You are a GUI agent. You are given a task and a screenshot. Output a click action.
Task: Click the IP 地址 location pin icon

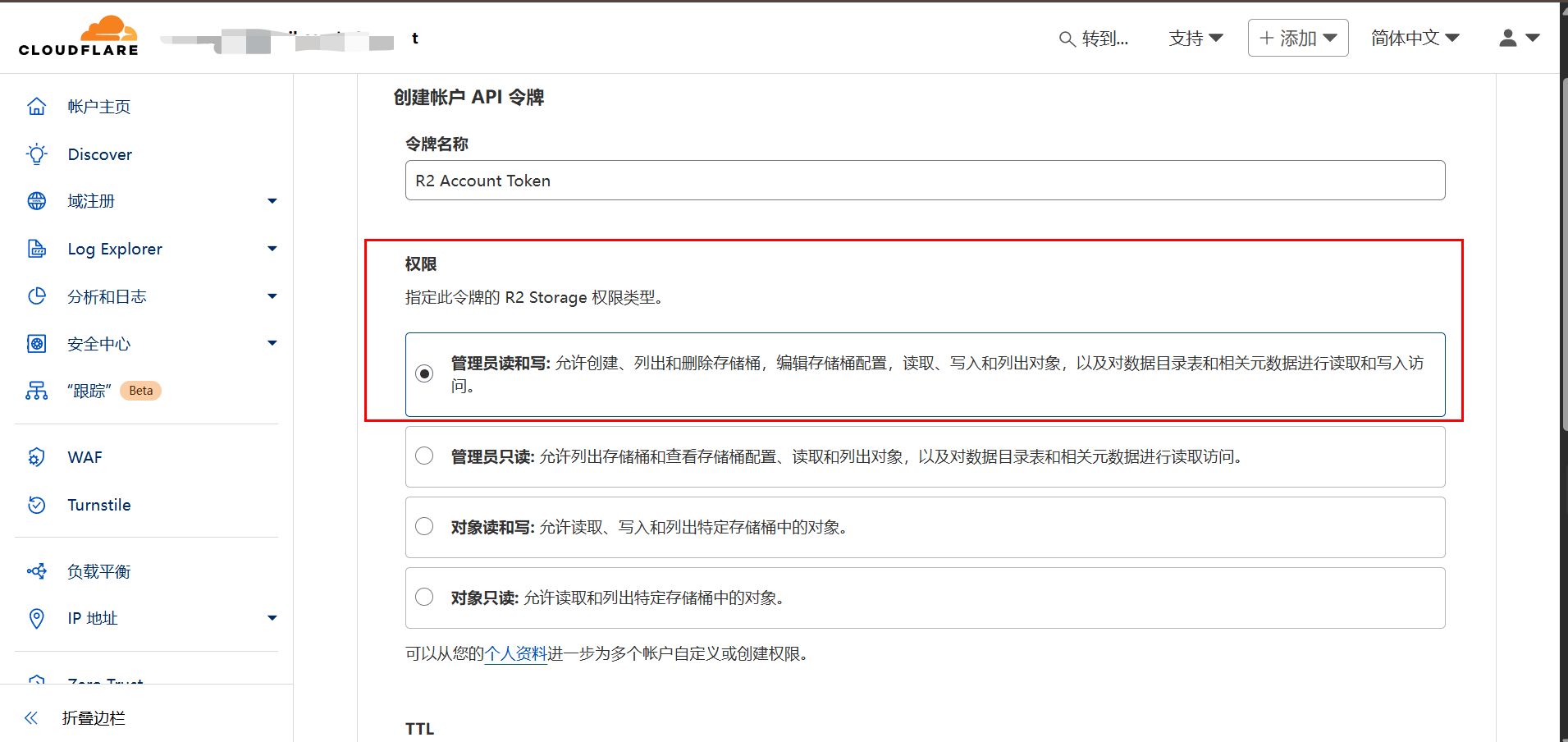37,618
